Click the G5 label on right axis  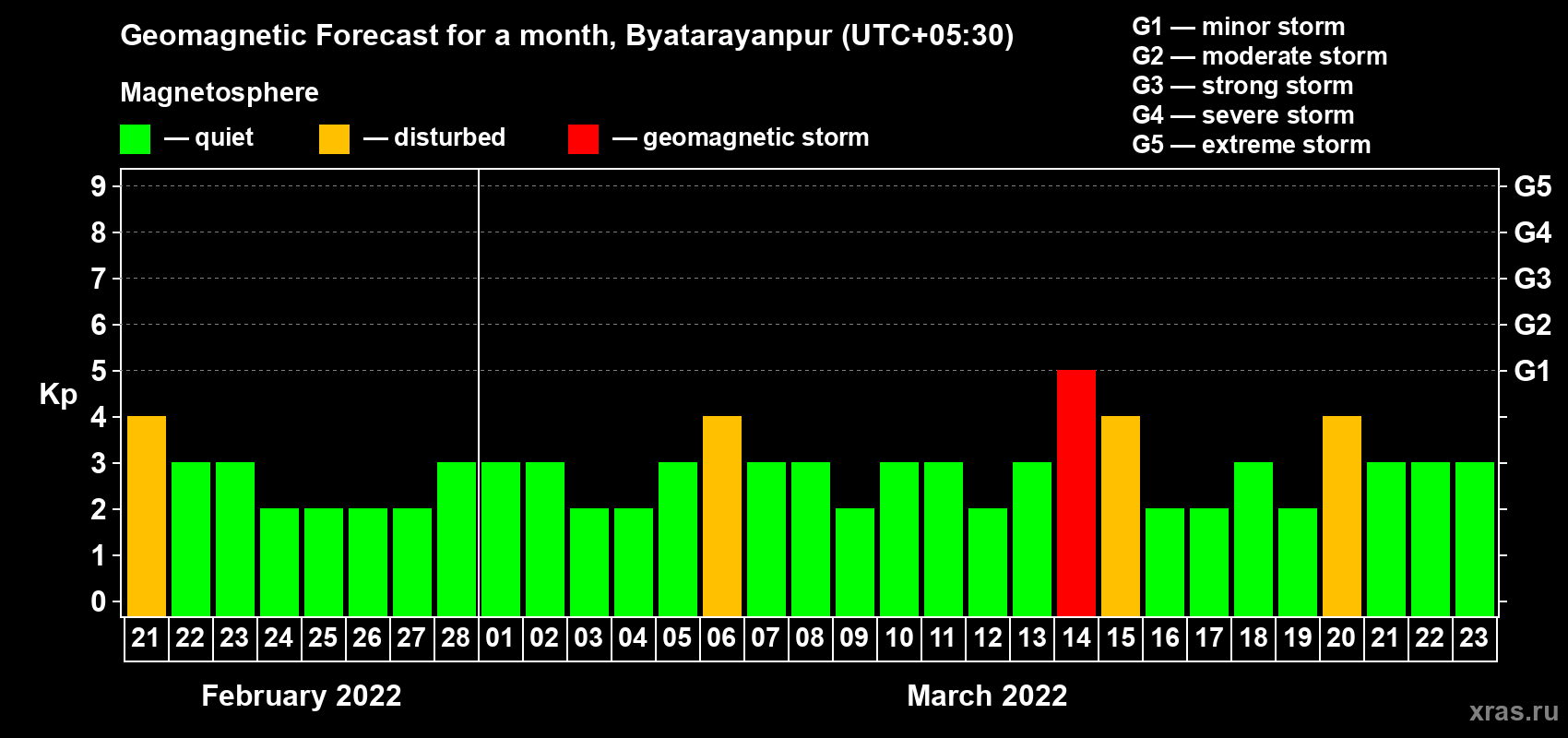[1533, 186]
